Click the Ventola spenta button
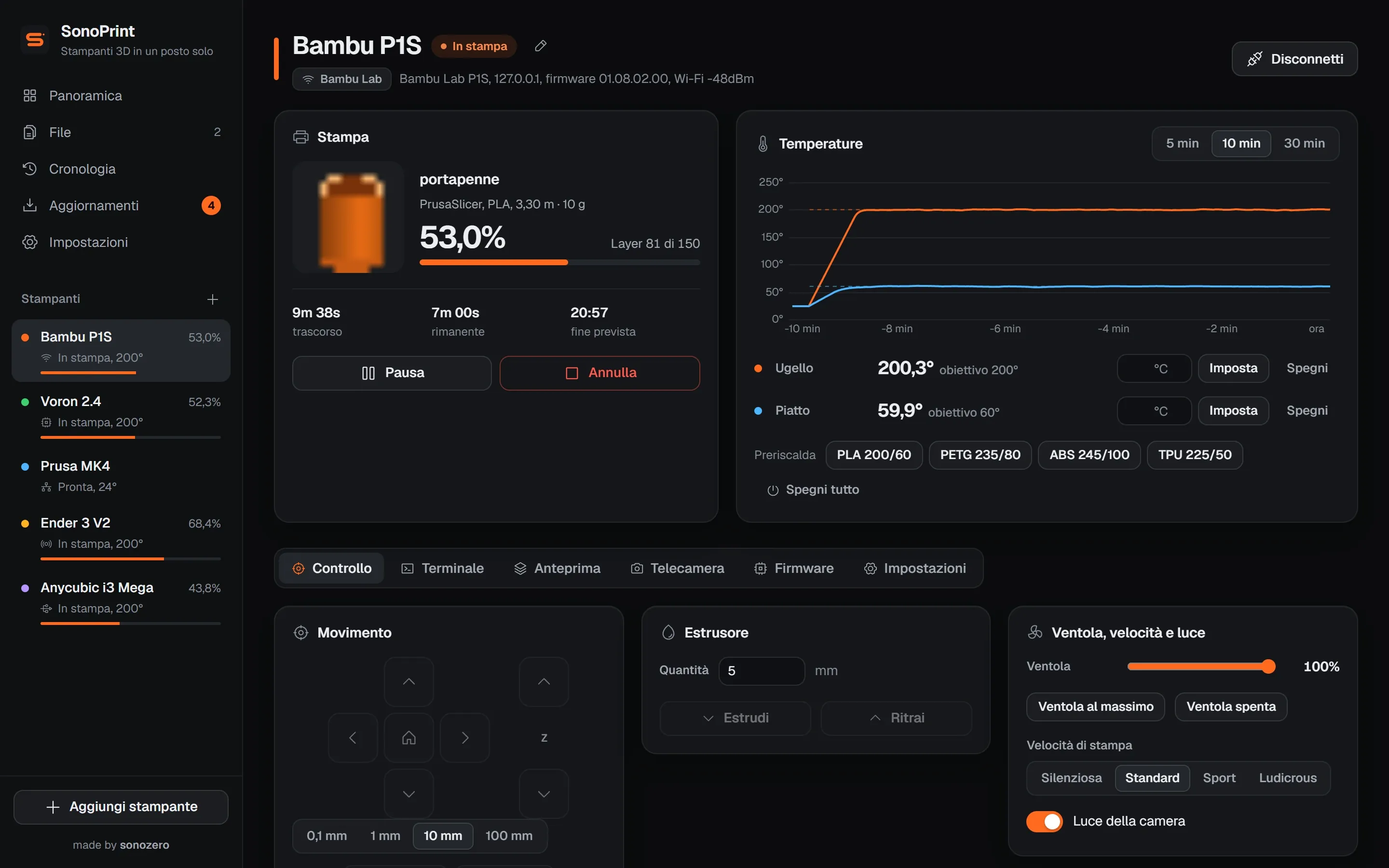Screen dimensions: 1389x868 (x=1231, y=706)
